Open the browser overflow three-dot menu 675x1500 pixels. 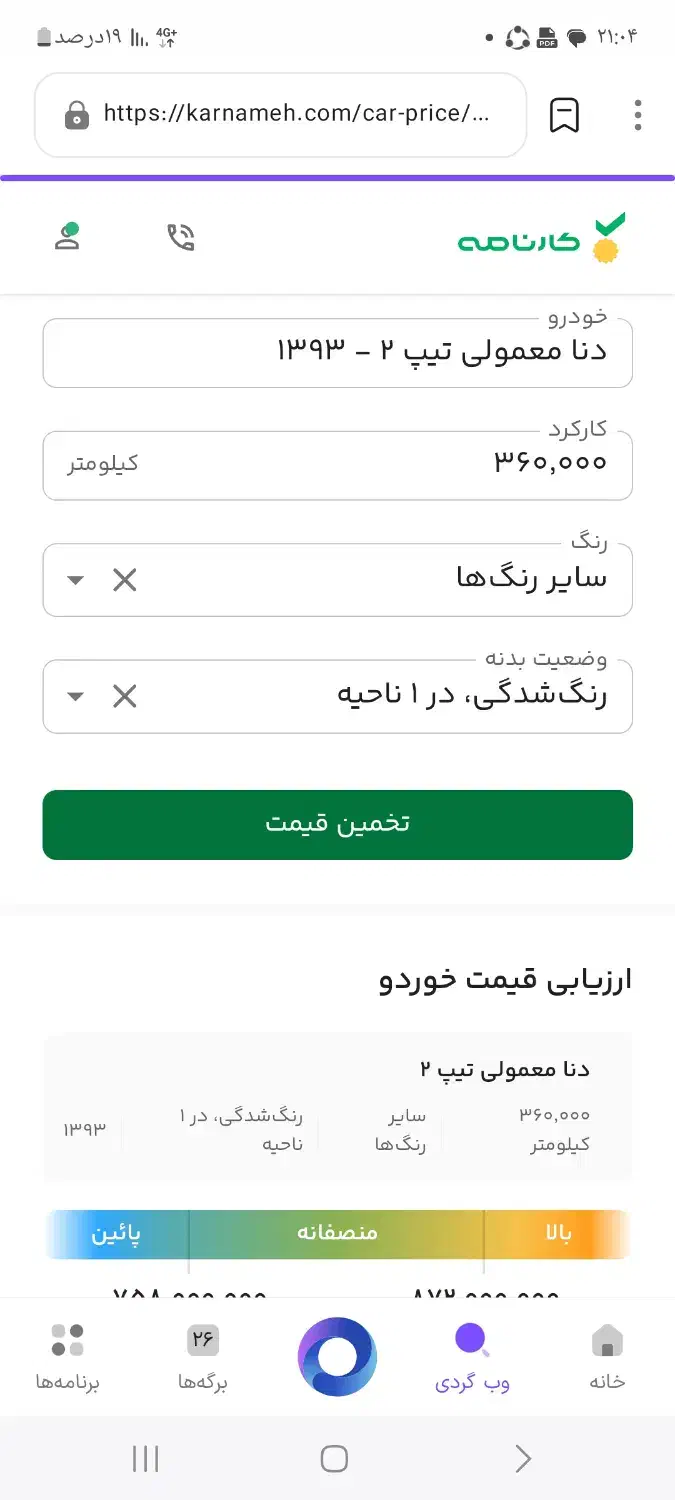tap(637, 115)
